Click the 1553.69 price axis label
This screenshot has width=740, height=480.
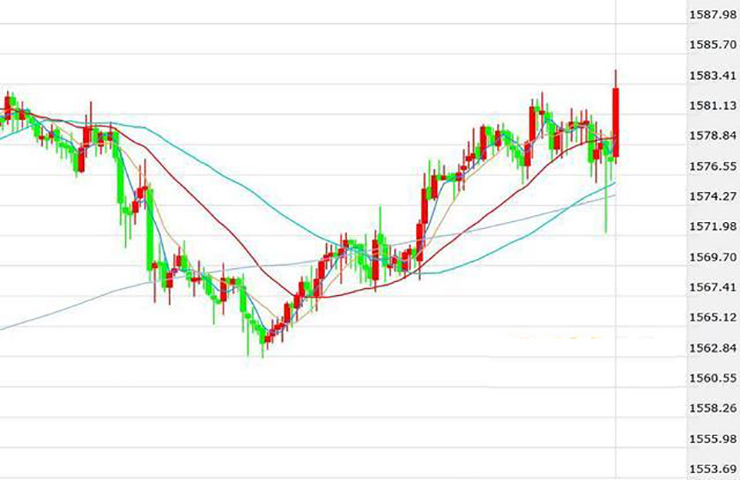click(713, 469)
